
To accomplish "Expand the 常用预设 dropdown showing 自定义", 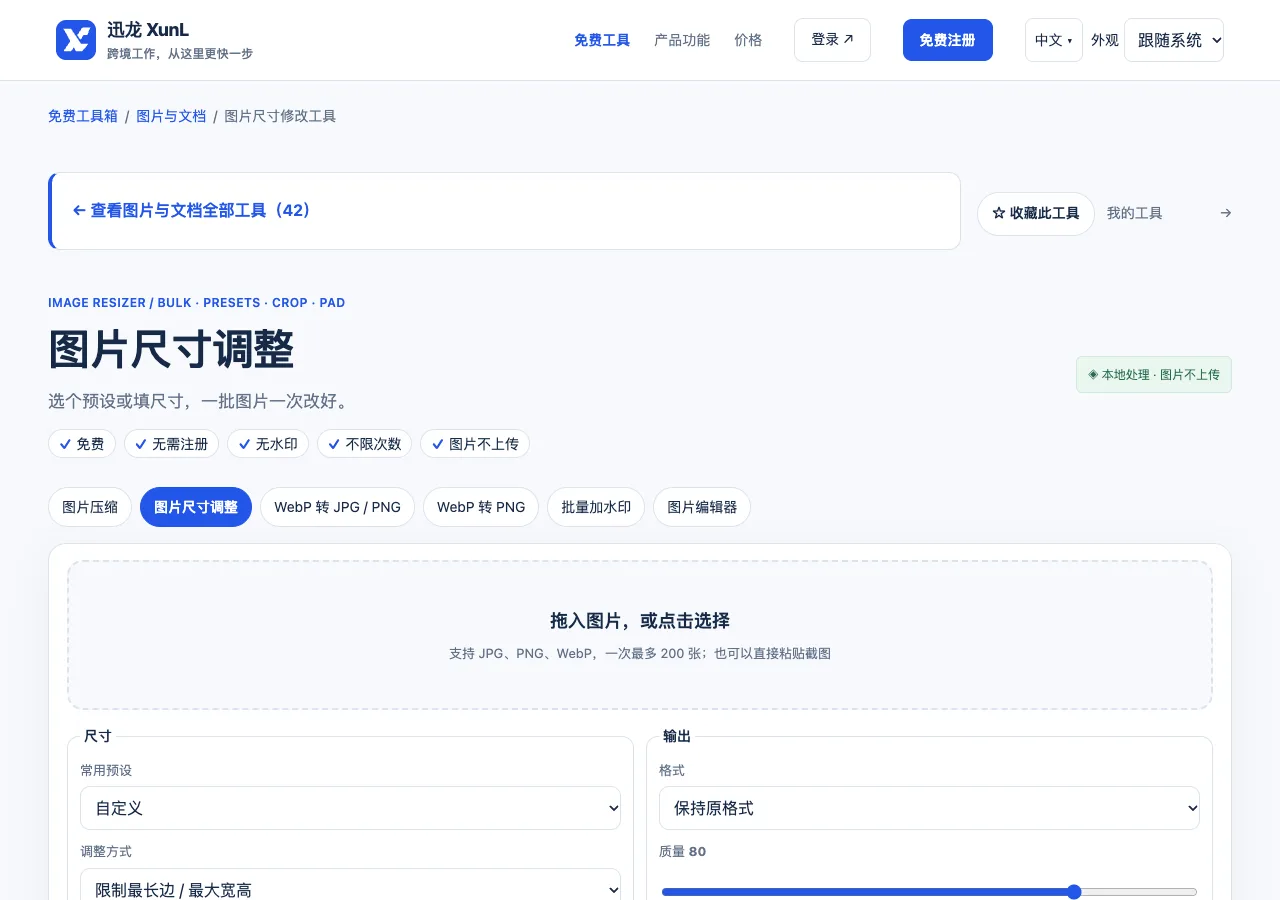I will [x=351, y=808].
